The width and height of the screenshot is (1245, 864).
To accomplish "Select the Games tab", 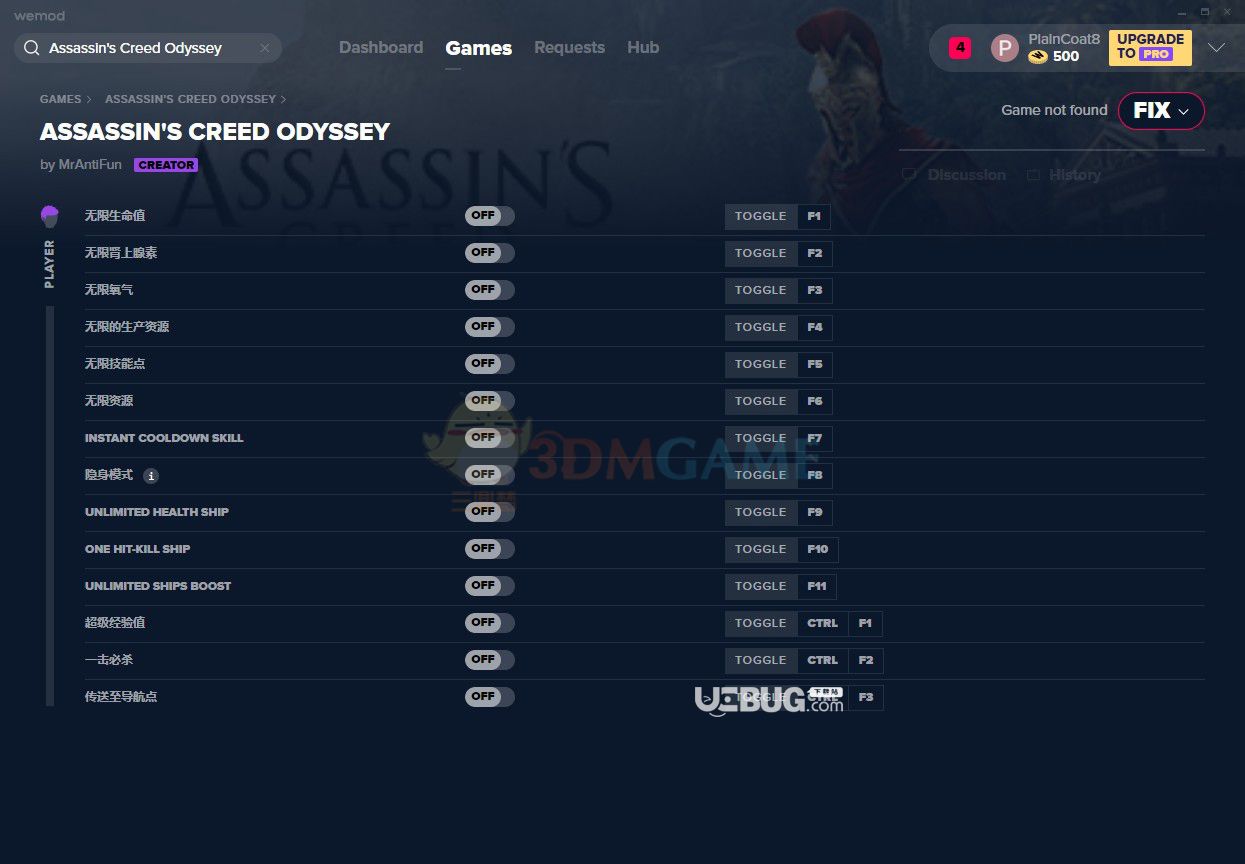I will click(479, 48).
